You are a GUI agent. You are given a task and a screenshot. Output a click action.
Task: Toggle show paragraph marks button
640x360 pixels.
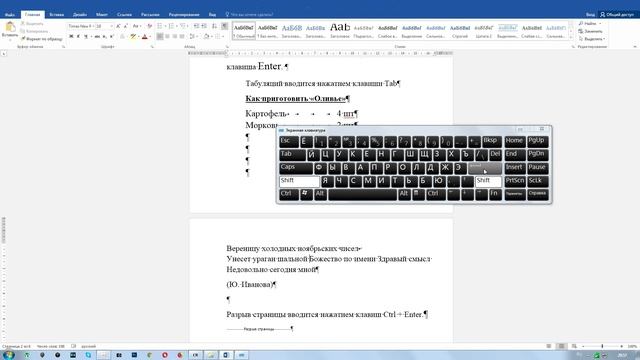coord(224,26)
